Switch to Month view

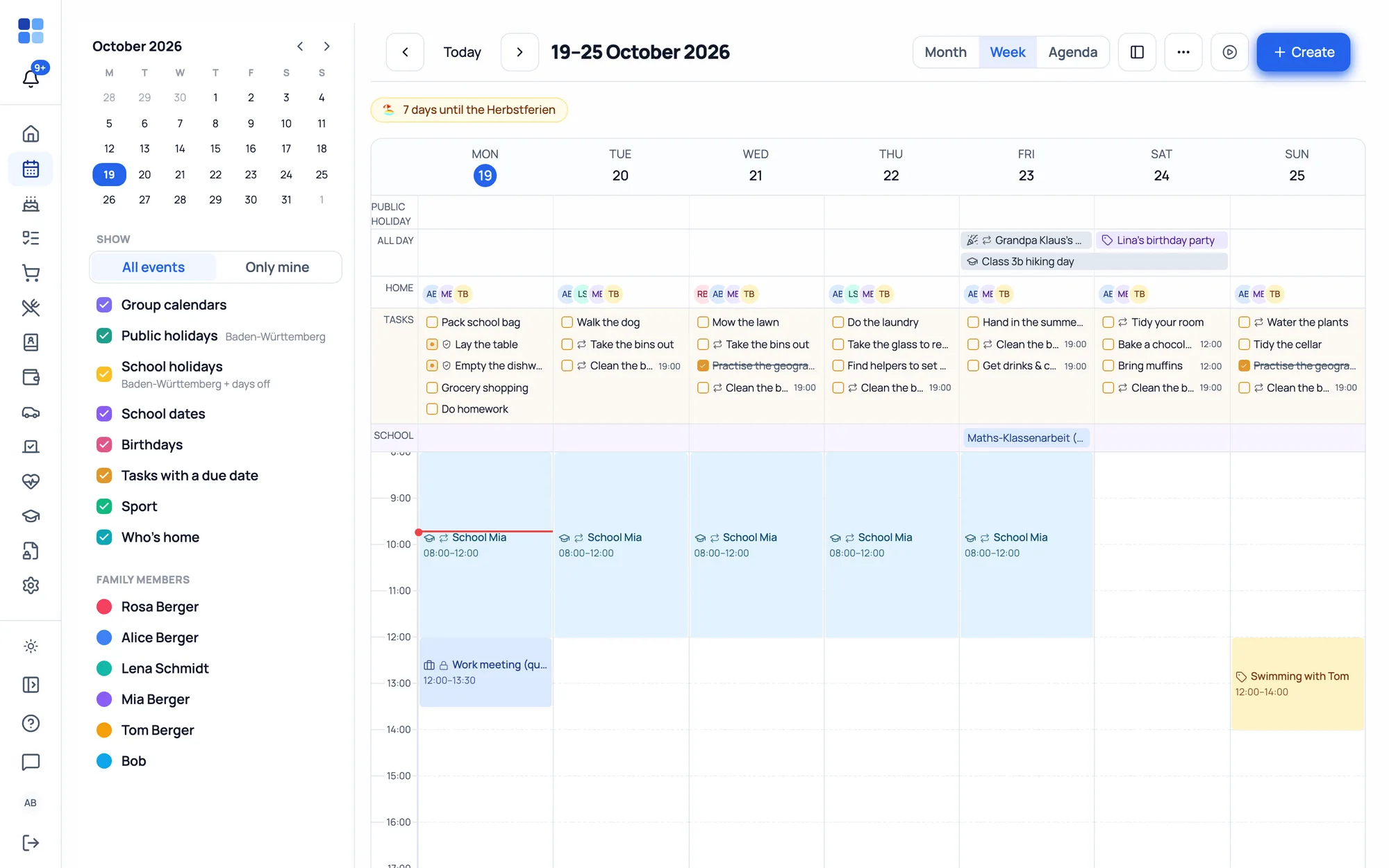[945, 52]
